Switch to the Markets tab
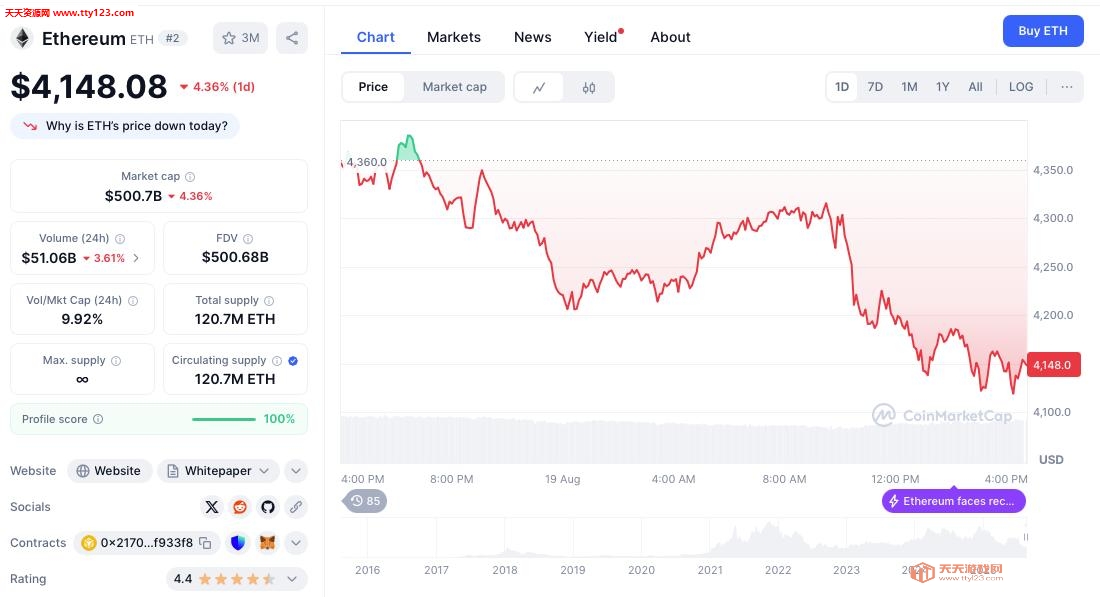Image resolution: width=1100 pixels, height=597 pixels. (453, 37)
